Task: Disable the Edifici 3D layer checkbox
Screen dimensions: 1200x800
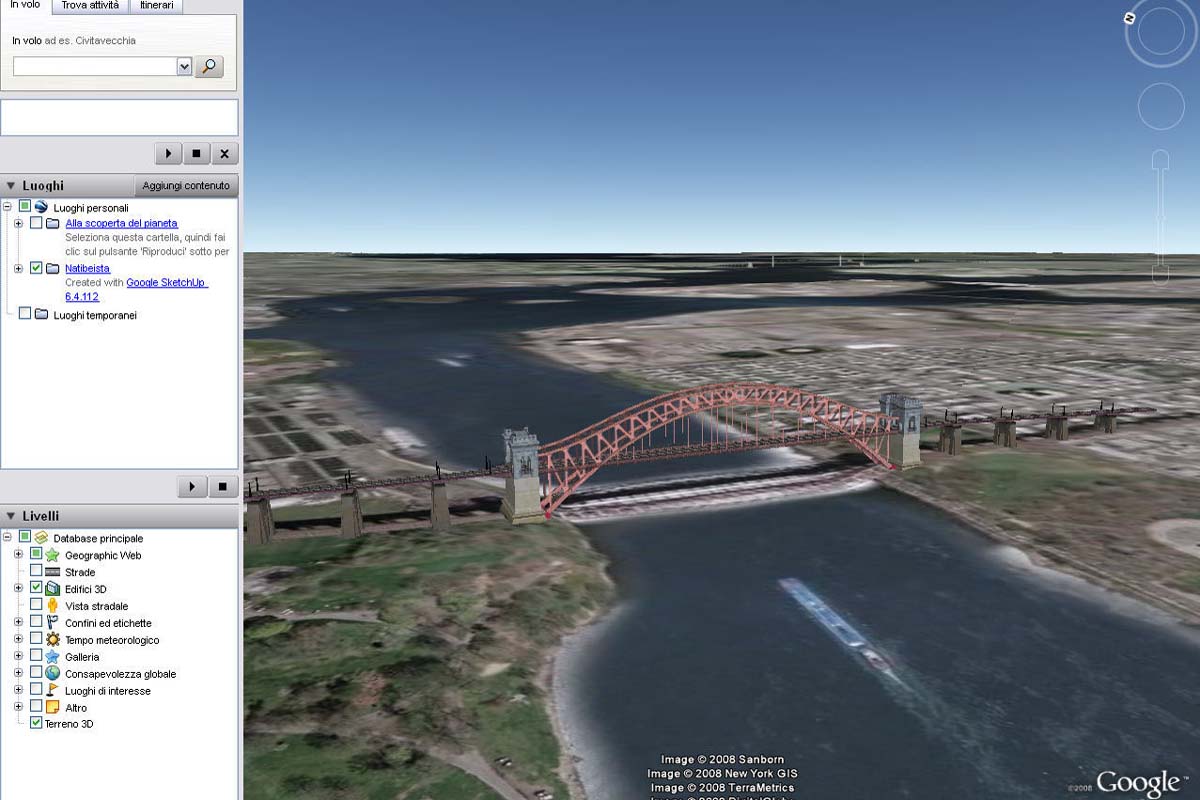Action: click(36, 588)
